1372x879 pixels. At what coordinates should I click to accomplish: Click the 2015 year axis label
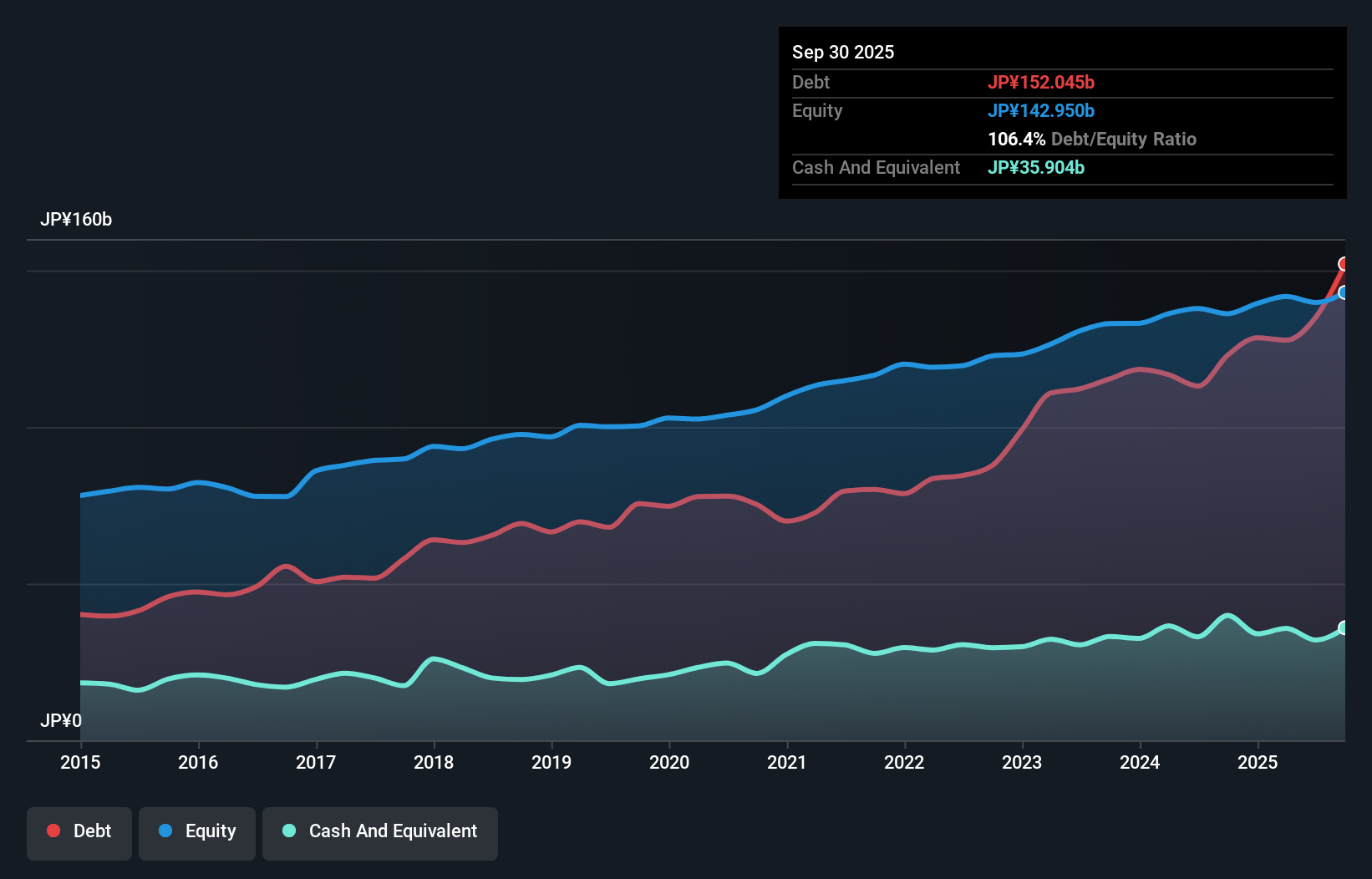pos(79,762)
